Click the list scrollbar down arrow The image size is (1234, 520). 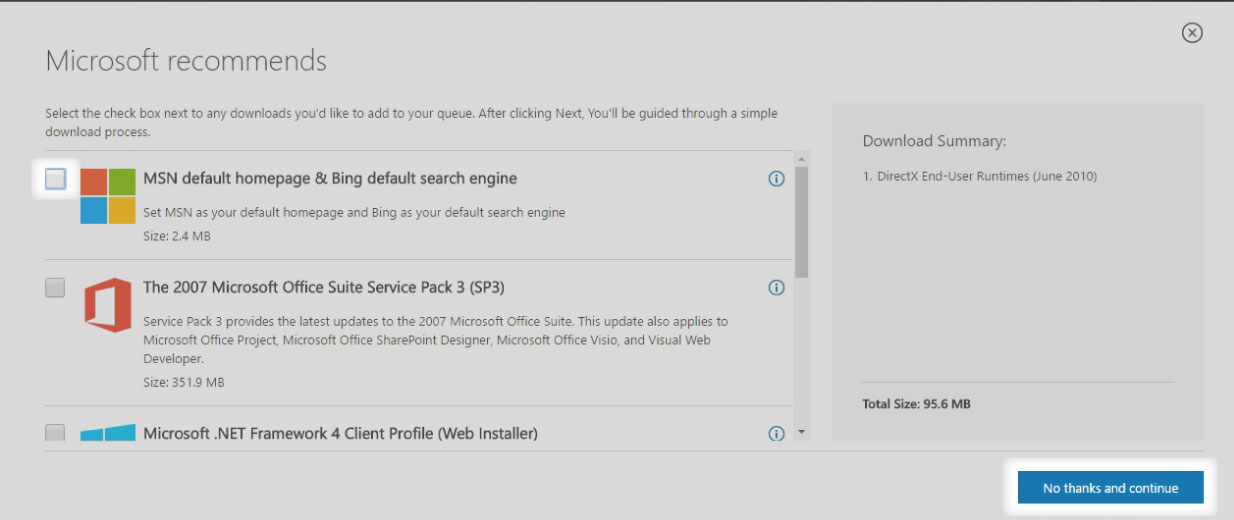pyautogui.click(x=801, y=433)
